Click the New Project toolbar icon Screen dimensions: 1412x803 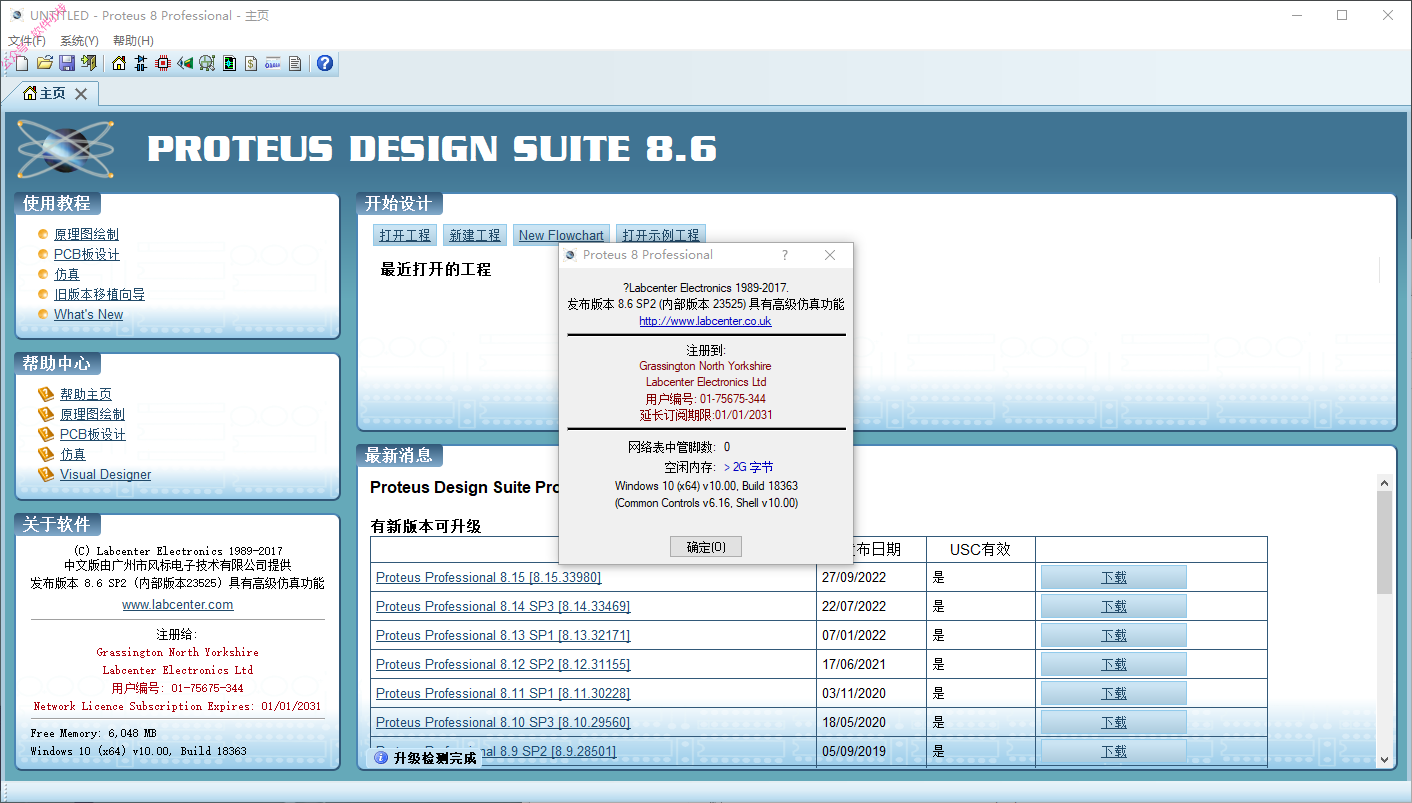pos(22,63)
